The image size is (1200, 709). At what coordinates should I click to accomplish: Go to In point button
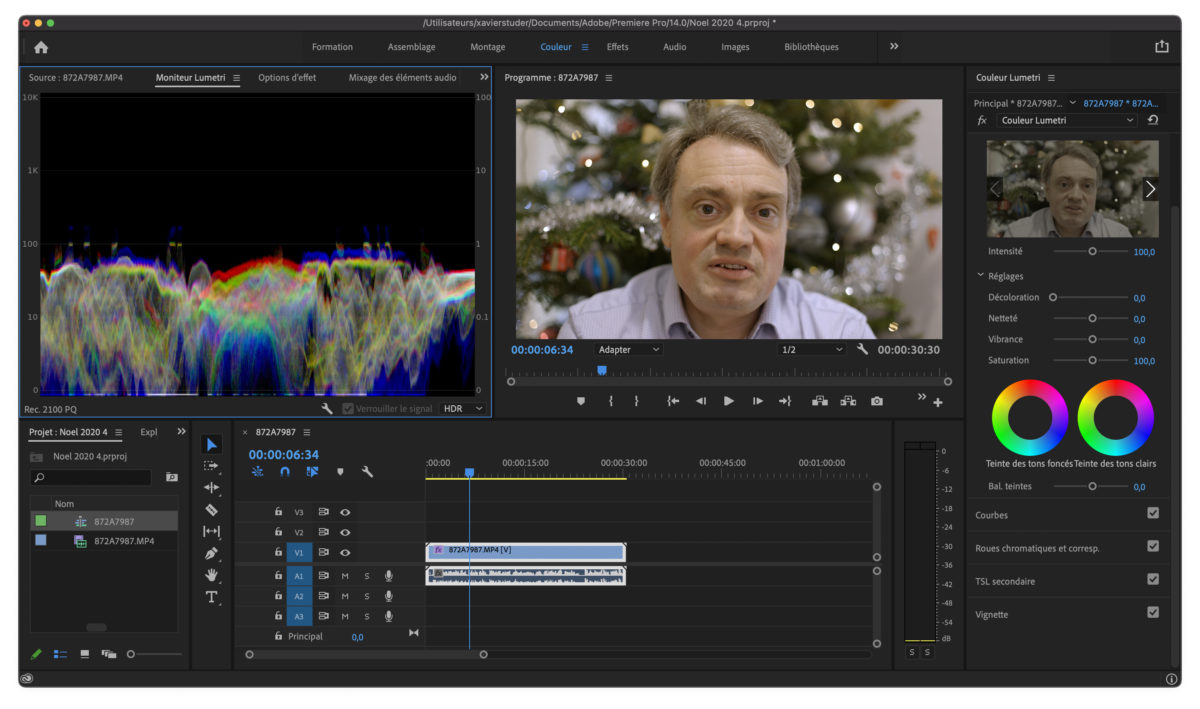pos(674,401)
